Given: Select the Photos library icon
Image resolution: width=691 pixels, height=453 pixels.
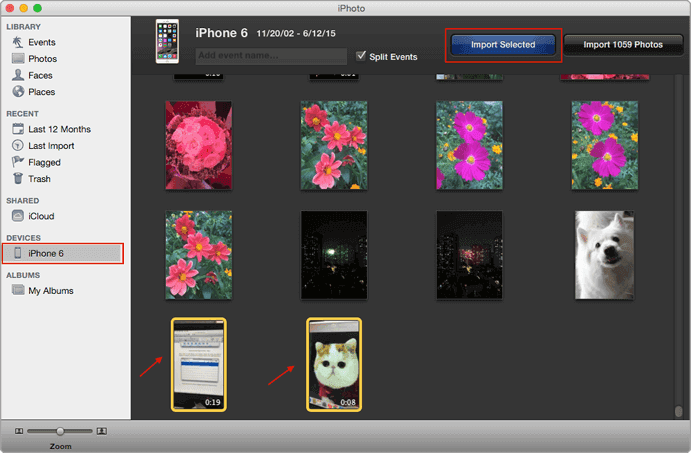Looking at the screenshot, I should [18, 58].
